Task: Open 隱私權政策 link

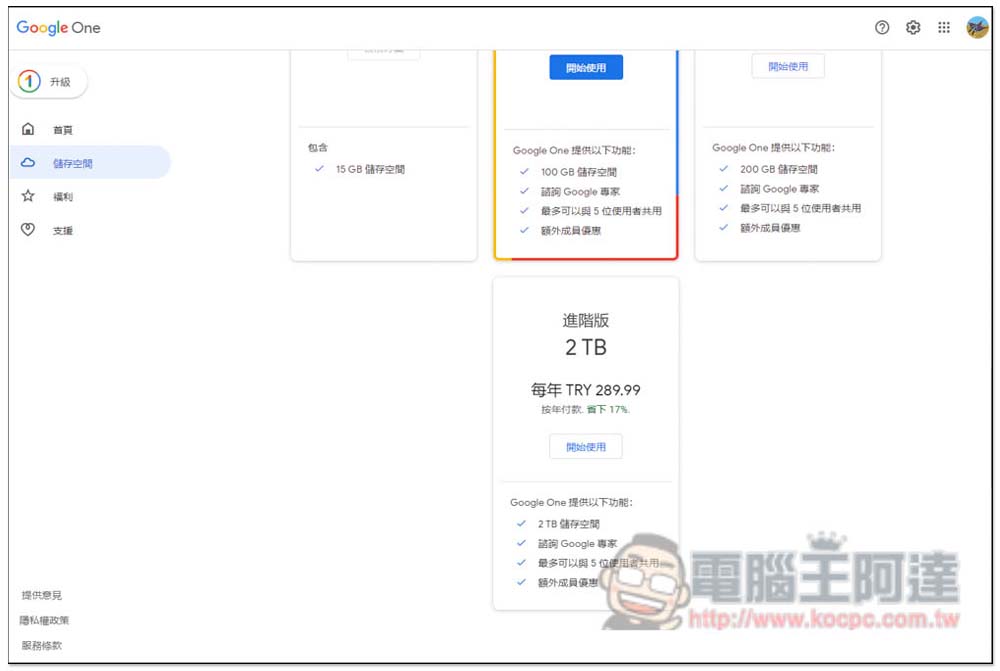Action: (x=44, y=620)
